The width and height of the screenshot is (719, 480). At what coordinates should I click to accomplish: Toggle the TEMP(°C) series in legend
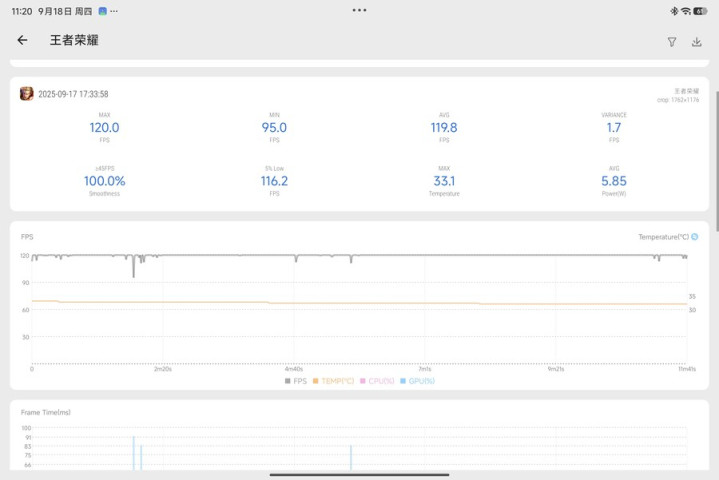tap(334, 381)
